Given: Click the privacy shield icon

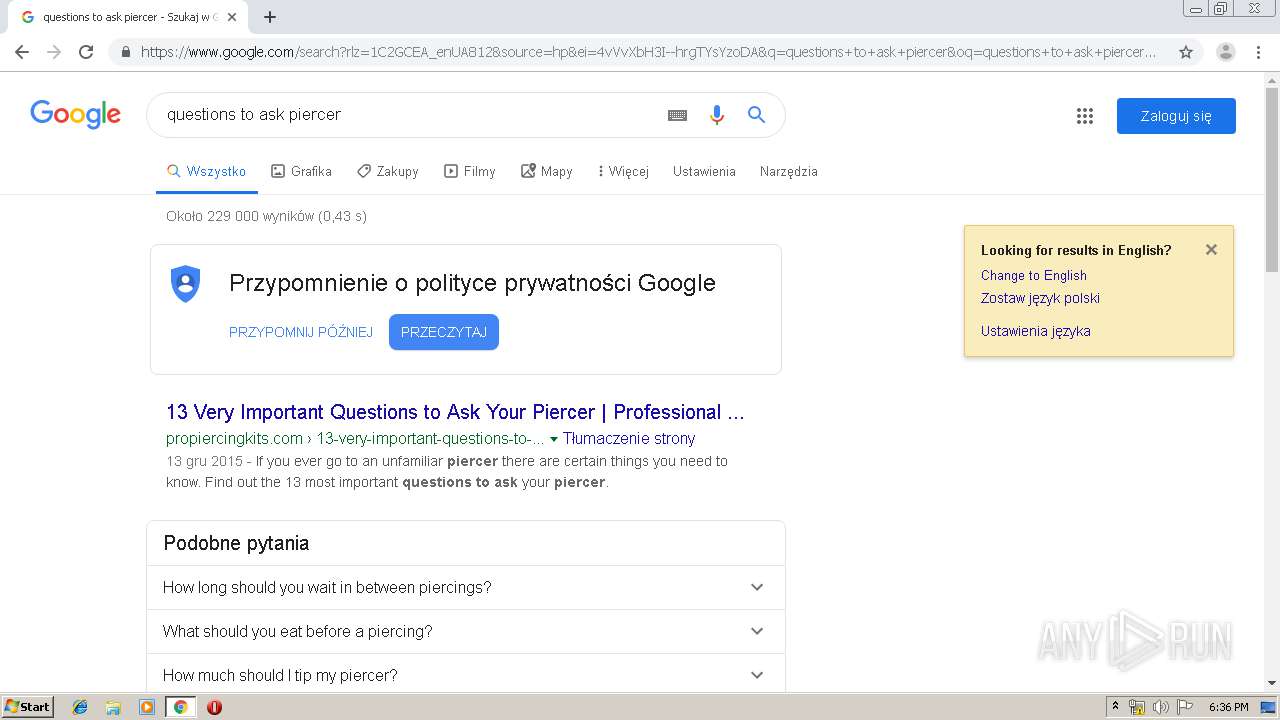Looking at the screenshot, I should (186, 284).
